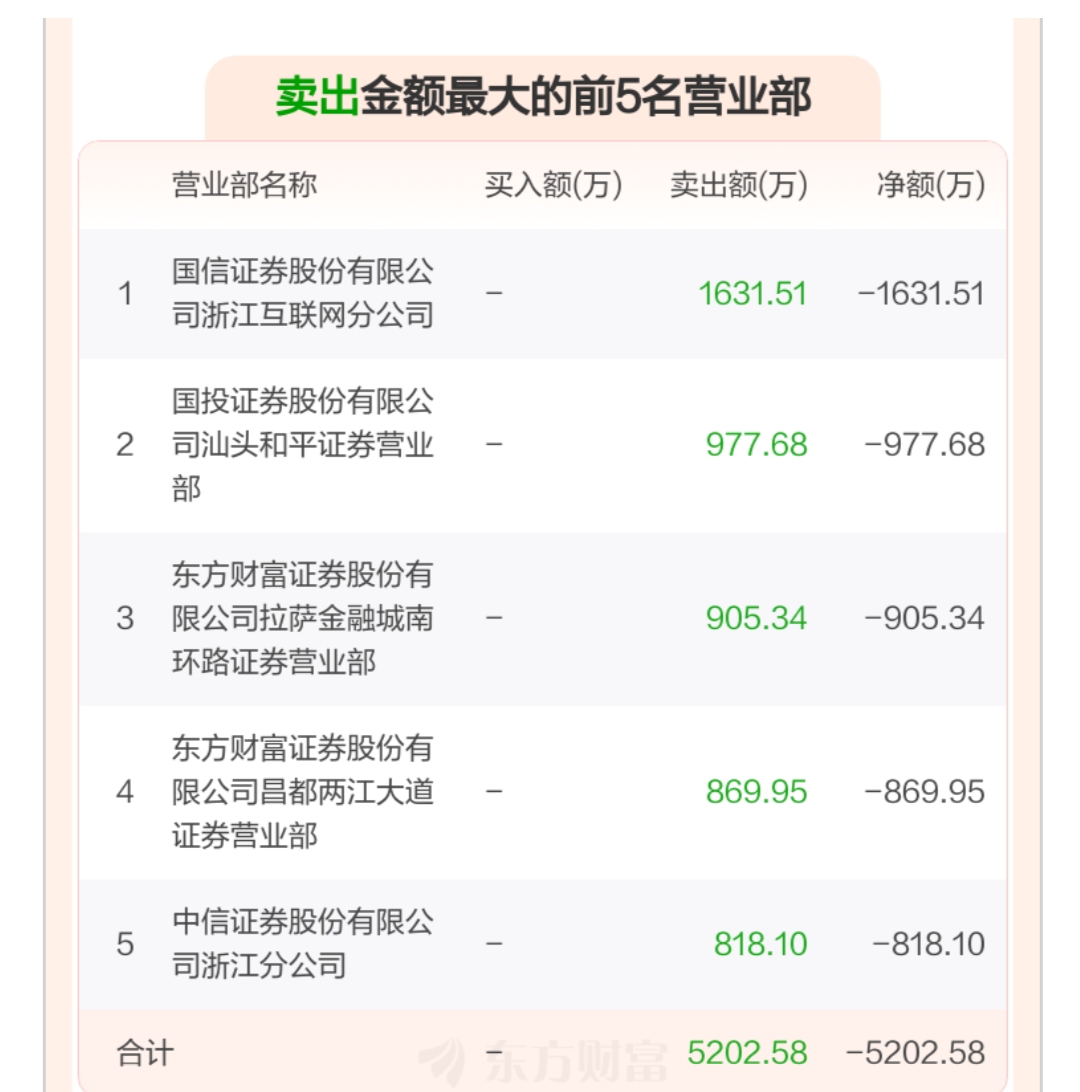Click total net amount -5202.58
Viewport: 1080px width, 1092px height.
pos(915,1053)
